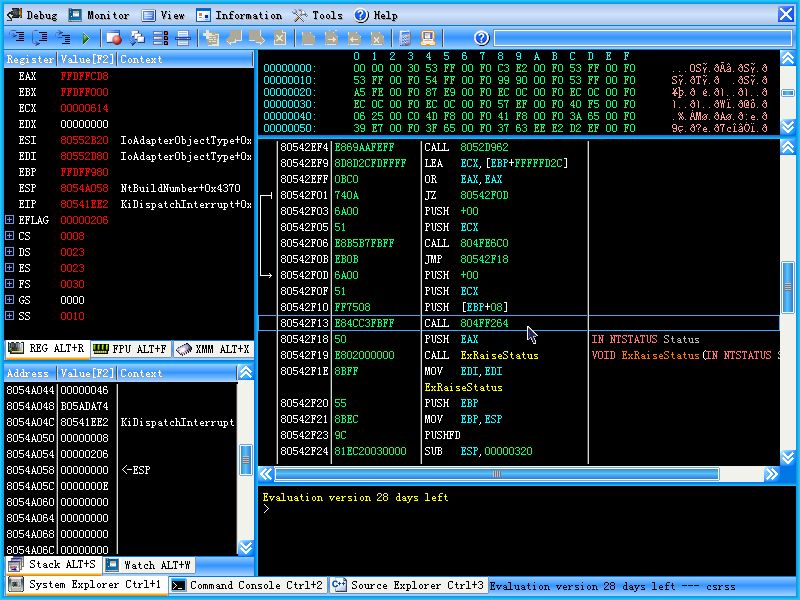Open the calculator tool icon
The height and width of the screenshot is (600, 800).
coord(405,38)
